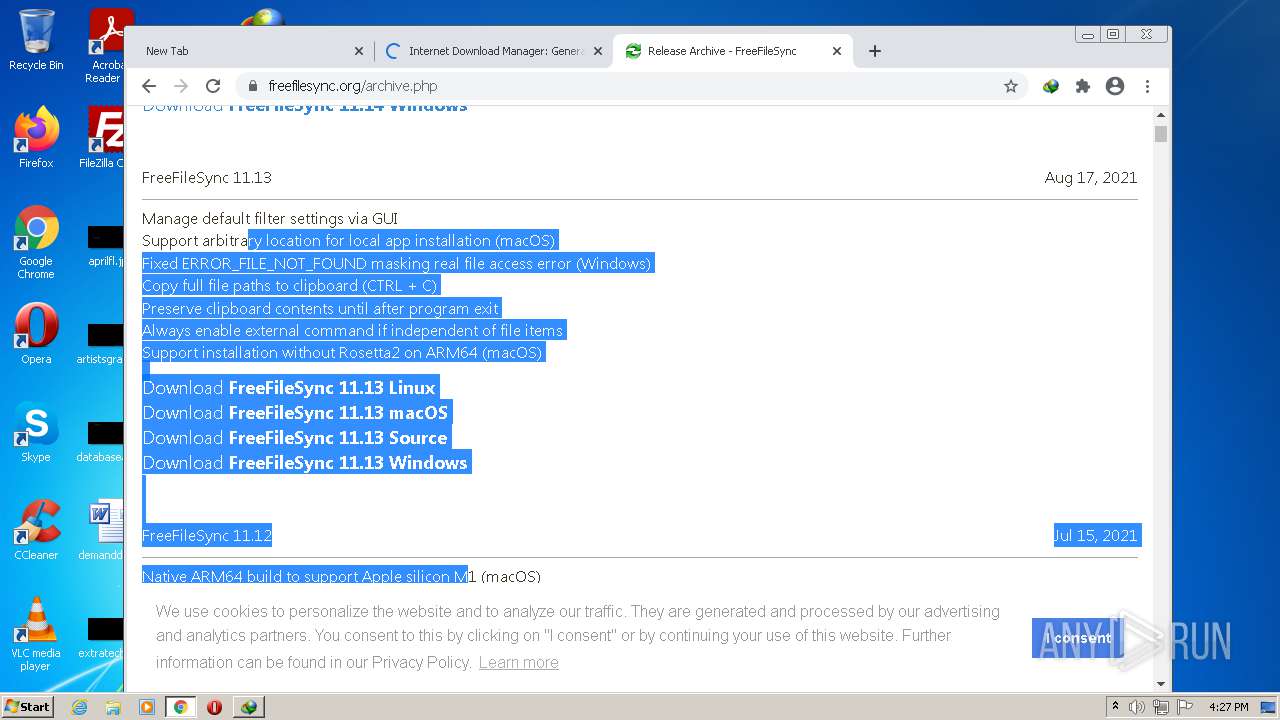Show hidden system tray icons arrow
The image size is (1280, 720).
tap(1115, 707)
